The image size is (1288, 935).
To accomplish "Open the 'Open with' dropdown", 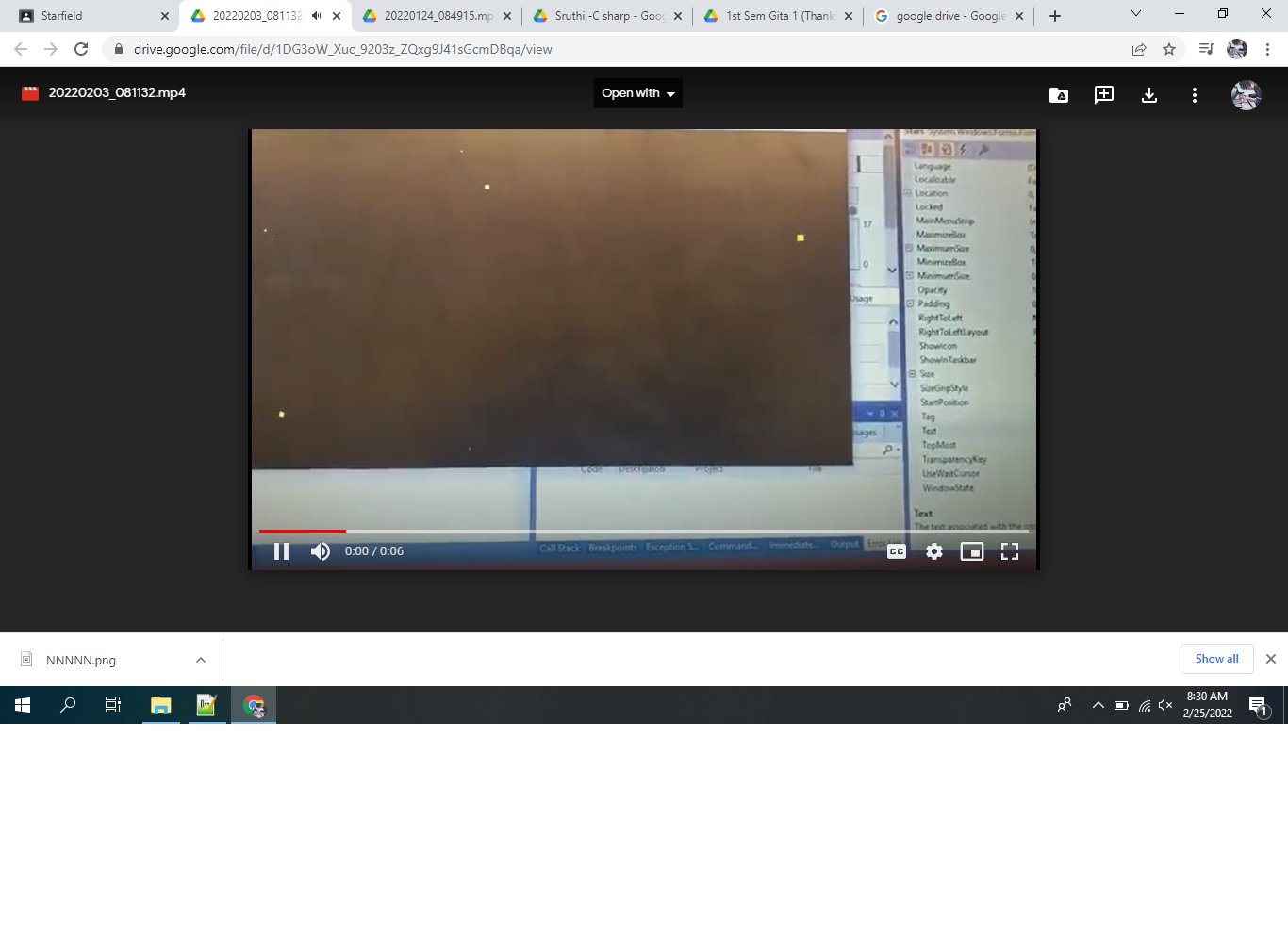I will point(638,93).
